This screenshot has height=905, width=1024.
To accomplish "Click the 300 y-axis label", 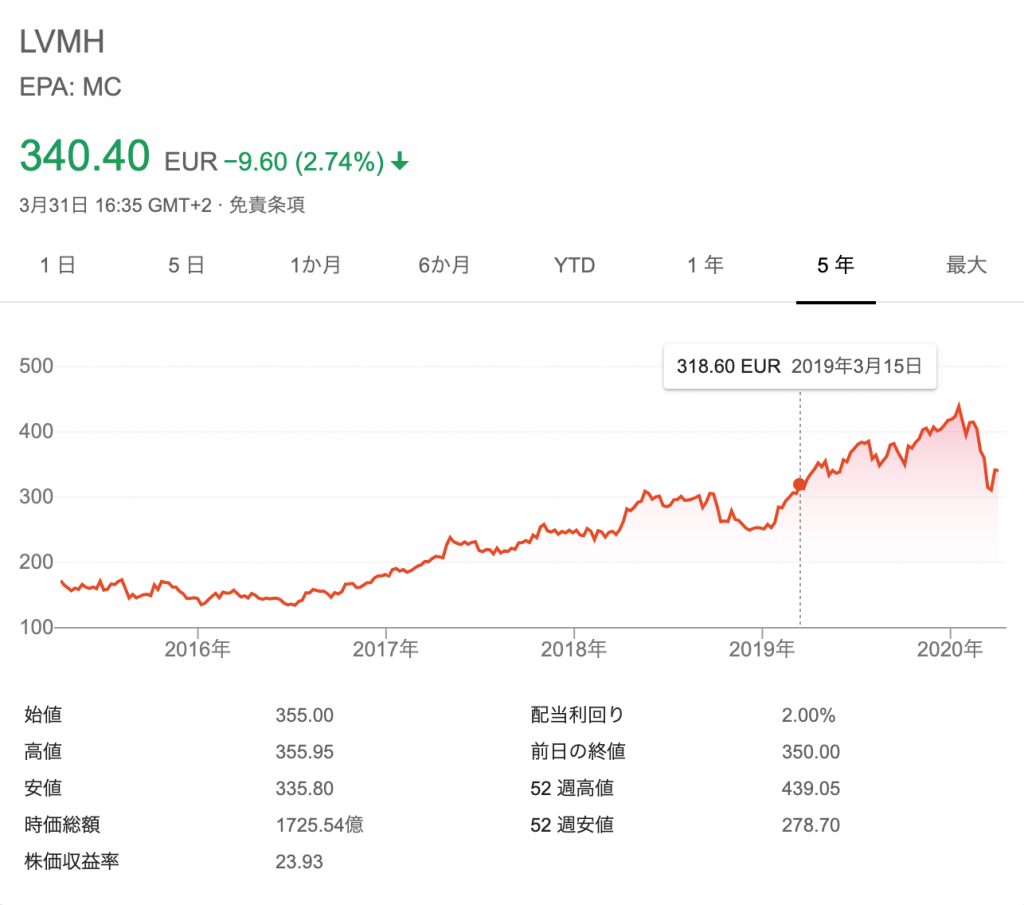I will [x=37, y=496].
